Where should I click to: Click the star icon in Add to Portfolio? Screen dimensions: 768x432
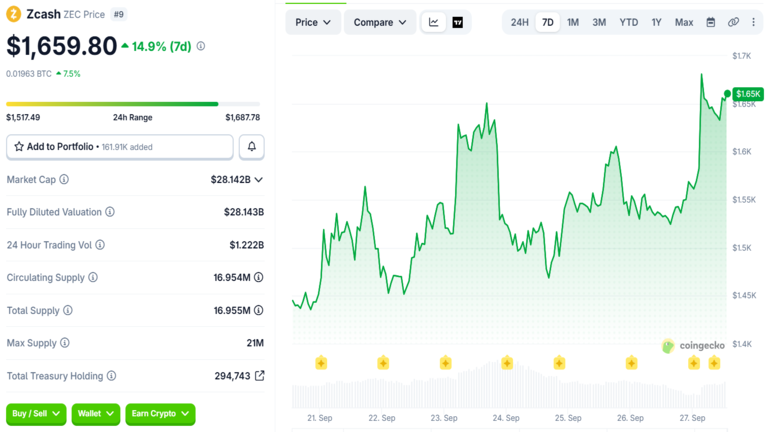point(19,146)
